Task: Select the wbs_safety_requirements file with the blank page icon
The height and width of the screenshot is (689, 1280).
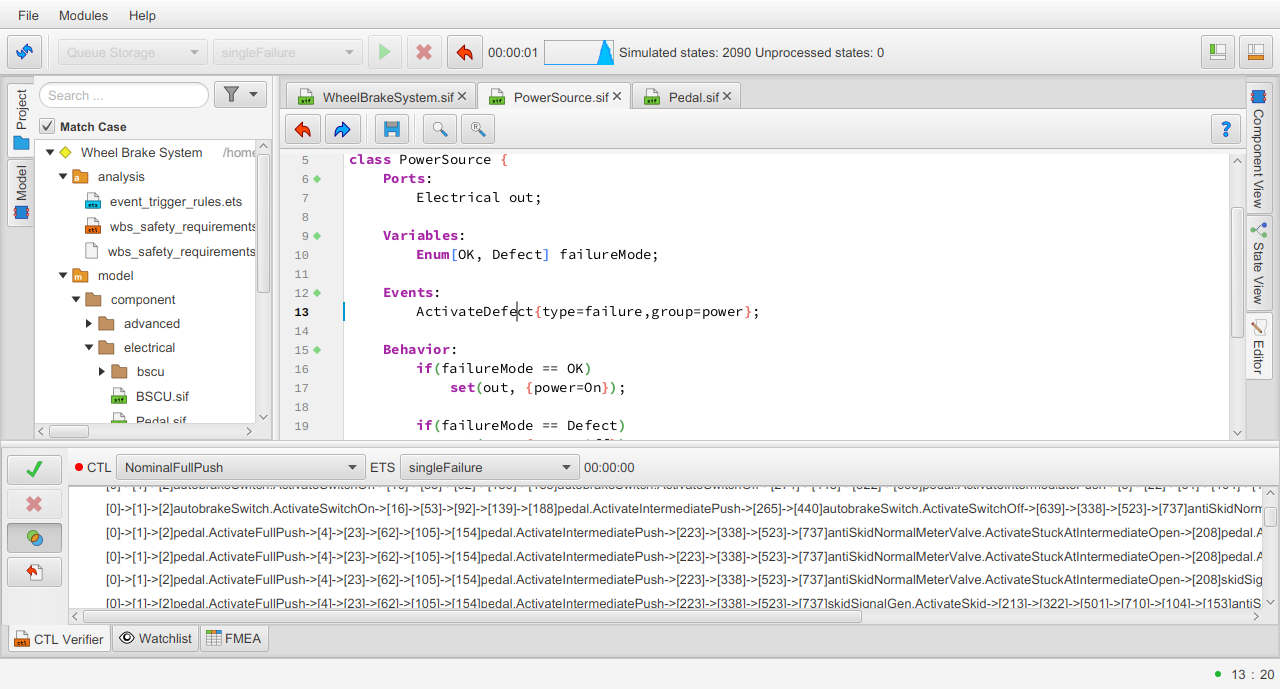Action: coord(182,252)
